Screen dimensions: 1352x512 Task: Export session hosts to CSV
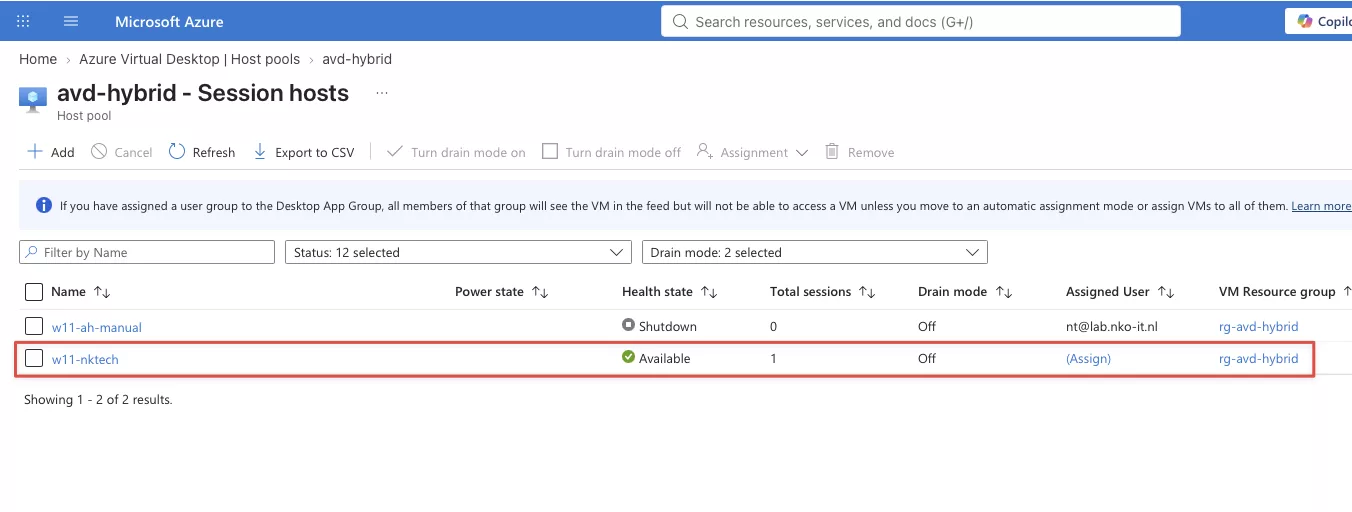click(x=303, y=152)
